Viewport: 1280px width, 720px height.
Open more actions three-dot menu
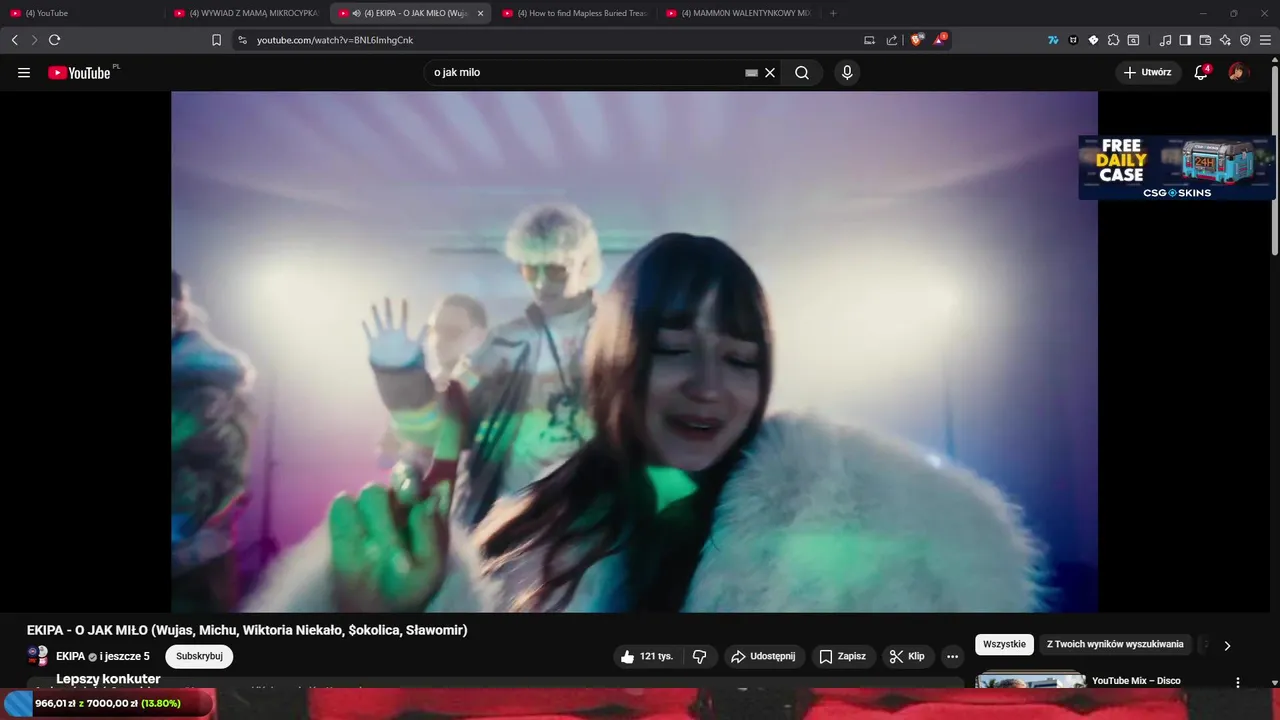(952, 657)
